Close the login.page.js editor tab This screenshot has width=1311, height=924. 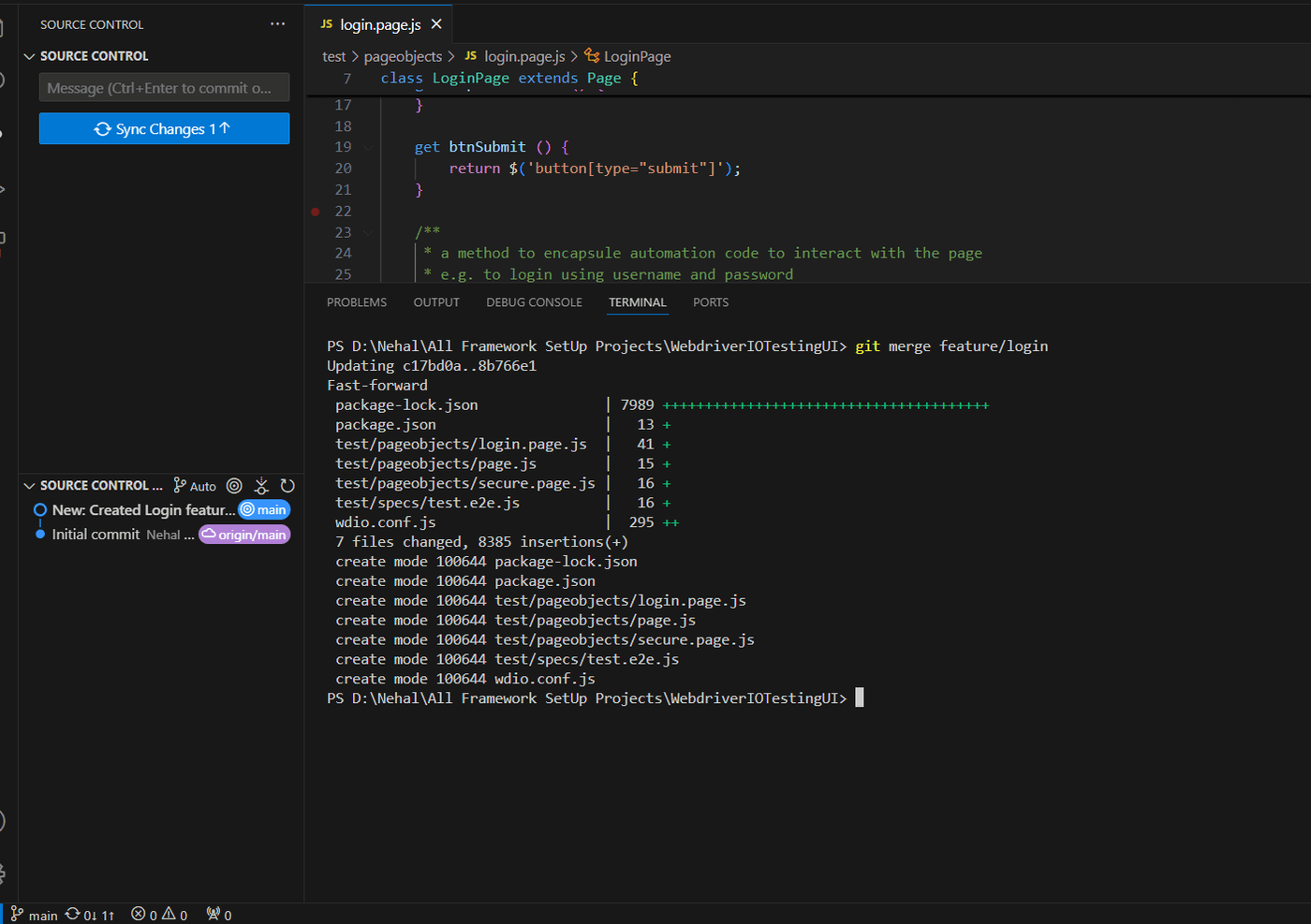coord(436,24)
